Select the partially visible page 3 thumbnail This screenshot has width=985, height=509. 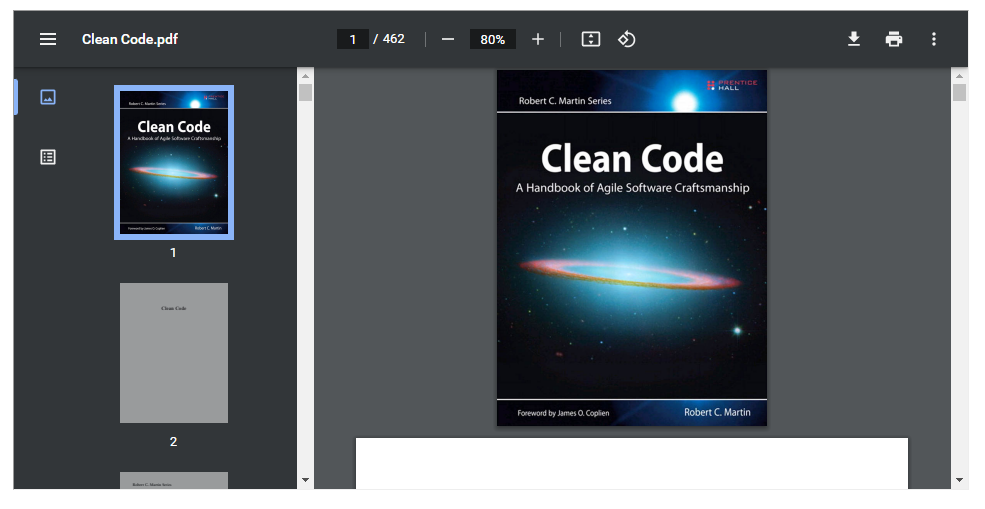point(174,480)
